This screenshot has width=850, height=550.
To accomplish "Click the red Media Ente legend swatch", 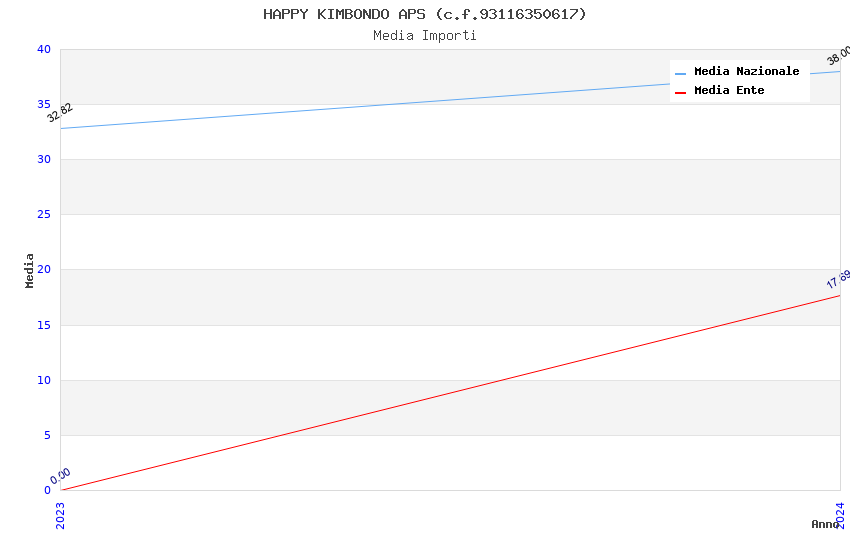I will coord(680,93).
